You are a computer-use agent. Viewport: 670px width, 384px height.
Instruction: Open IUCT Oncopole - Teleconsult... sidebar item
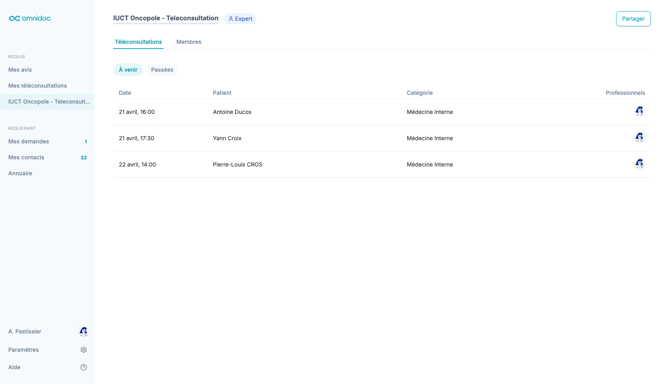[47, 102]
